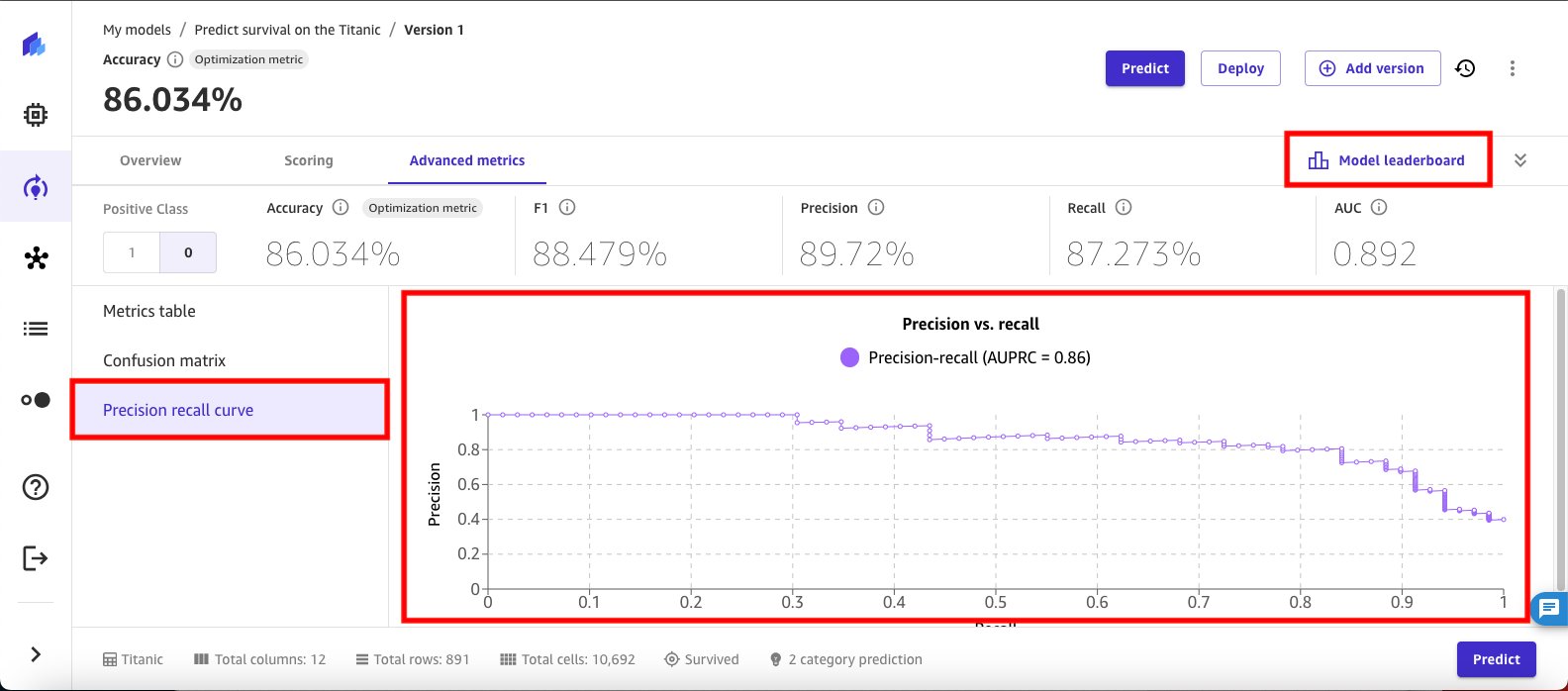Click the info icon next to AUC

1379,208
